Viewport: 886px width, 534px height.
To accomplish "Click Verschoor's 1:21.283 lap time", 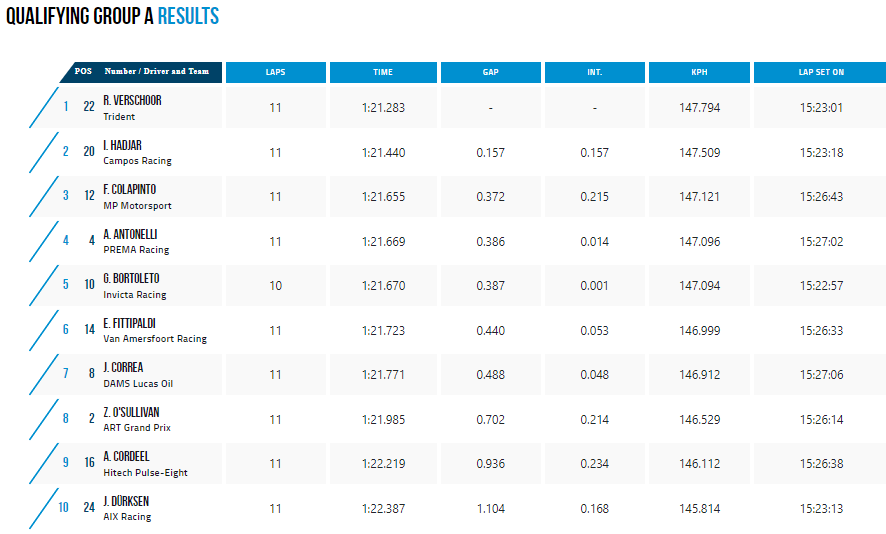I will tap(383, 107).
